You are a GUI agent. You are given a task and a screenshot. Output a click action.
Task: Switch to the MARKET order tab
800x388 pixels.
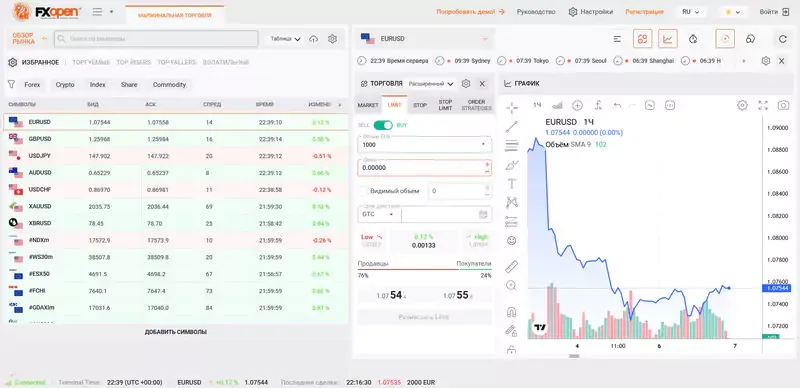point(368,105)
